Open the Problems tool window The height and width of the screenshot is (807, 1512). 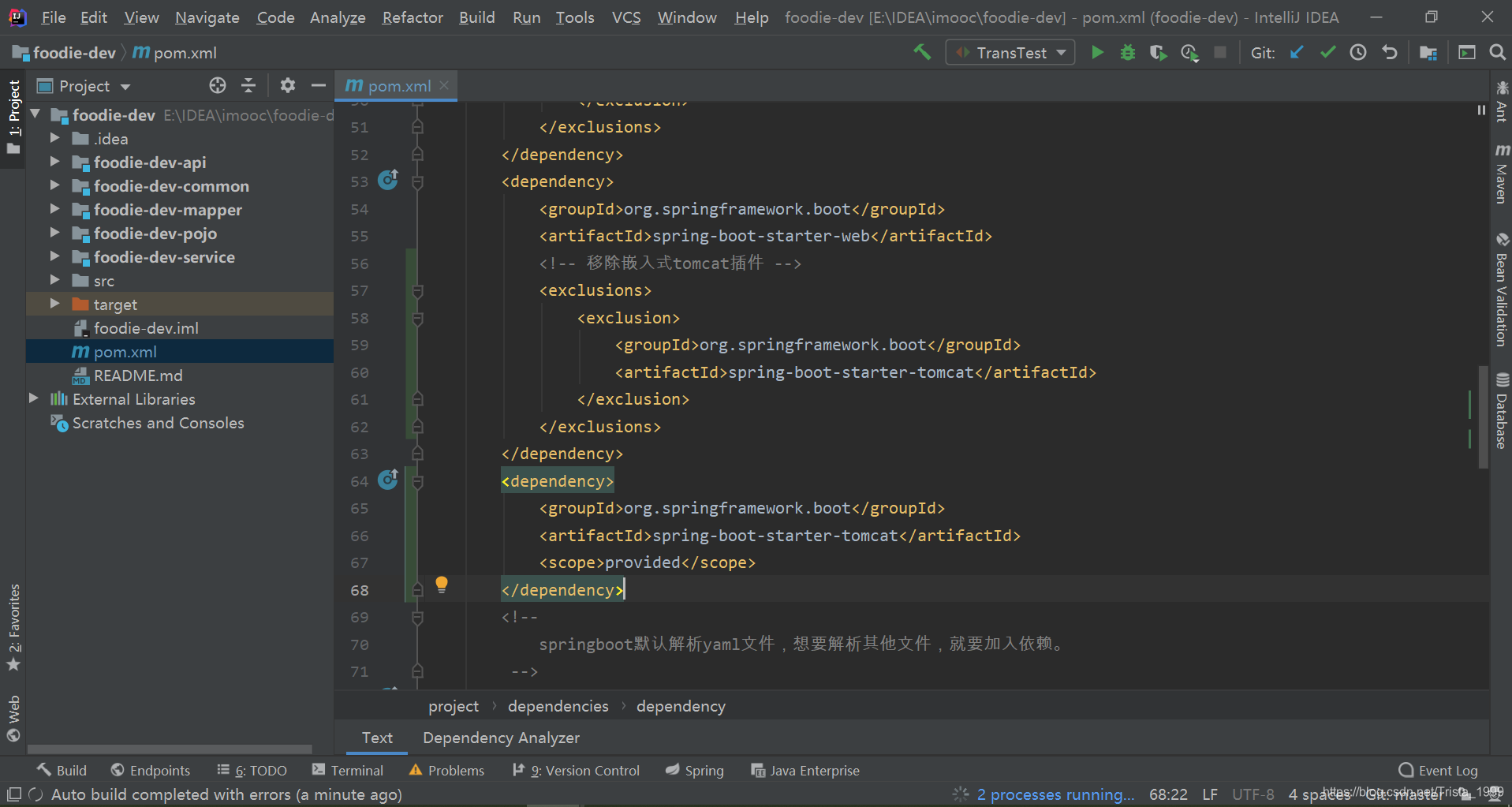[446, 770]
